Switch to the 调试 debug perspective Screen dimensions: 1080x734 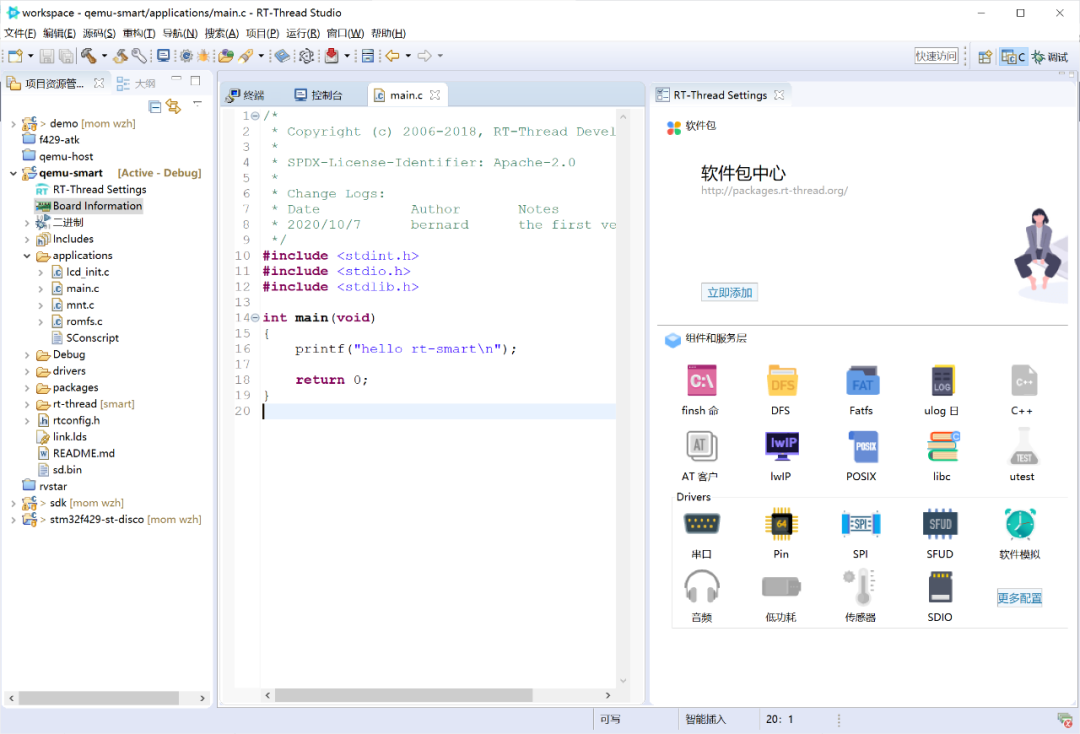(x=1050, y=56)
